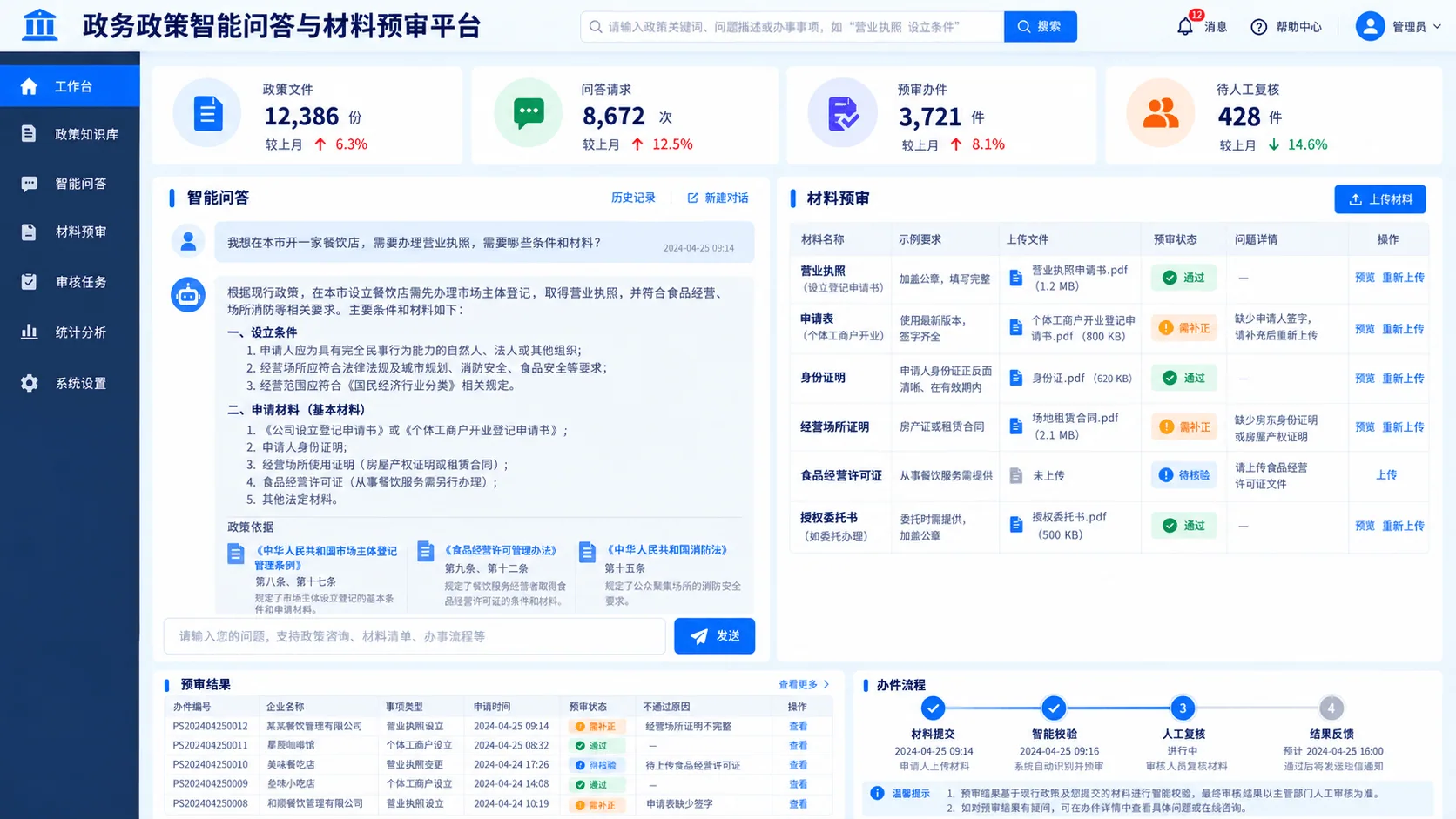Click 重新上传 for 身份证明 row
1456x819 pixels.
[x=1403, y=379]
